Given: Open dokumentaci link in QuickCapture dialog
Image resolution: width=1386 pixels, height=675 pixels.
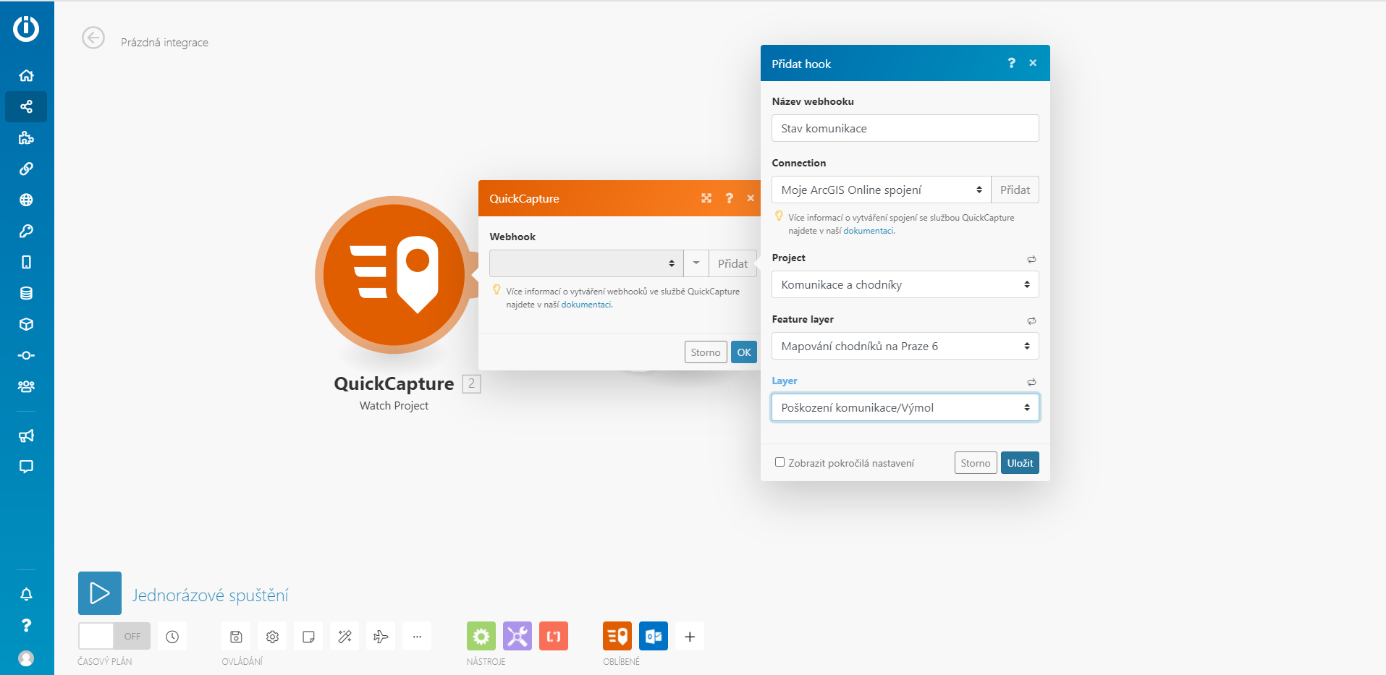Looking at the screenshot, I should 586,304.
